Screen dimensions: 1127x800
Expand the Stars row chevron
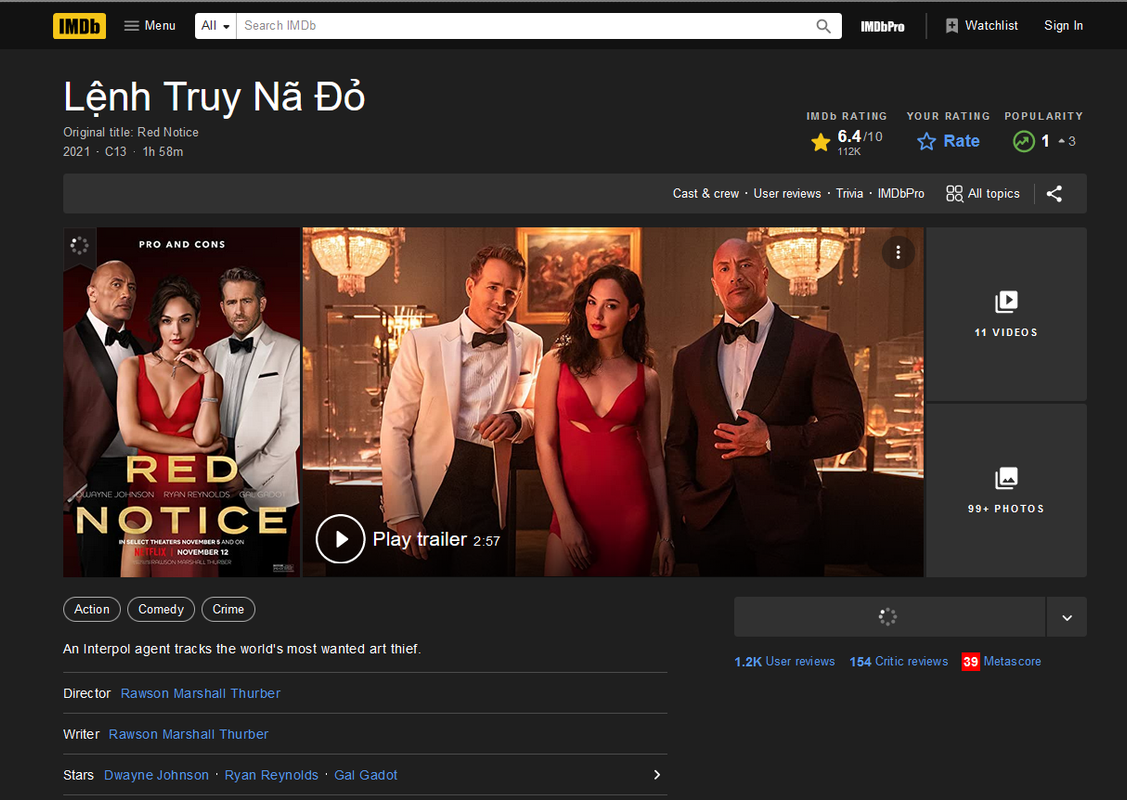click(x=656, y=775)
